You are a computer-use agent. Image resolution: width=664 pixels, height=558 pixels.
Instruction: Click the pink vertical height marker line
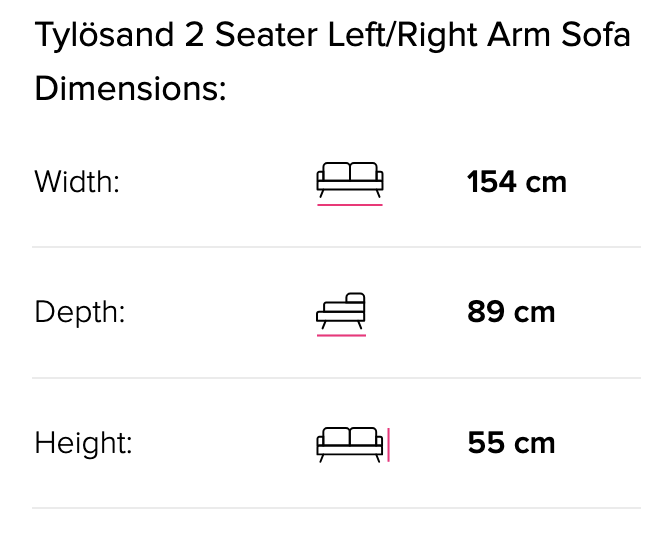click(x=388, y=445)
